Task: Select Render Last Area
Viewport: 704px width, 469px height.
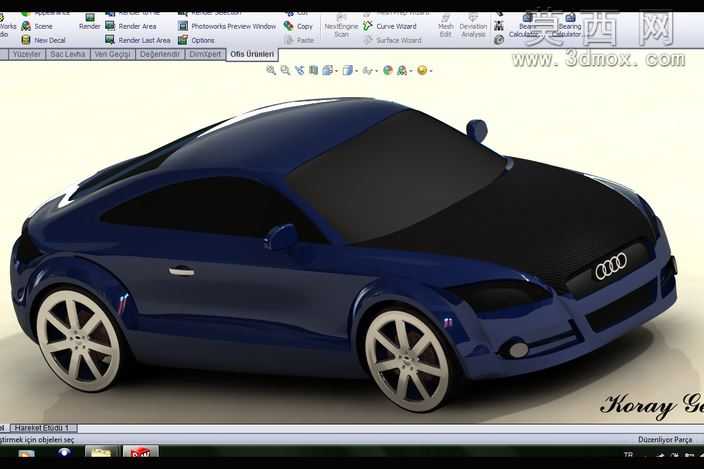Action: click(x=138, y=40)
